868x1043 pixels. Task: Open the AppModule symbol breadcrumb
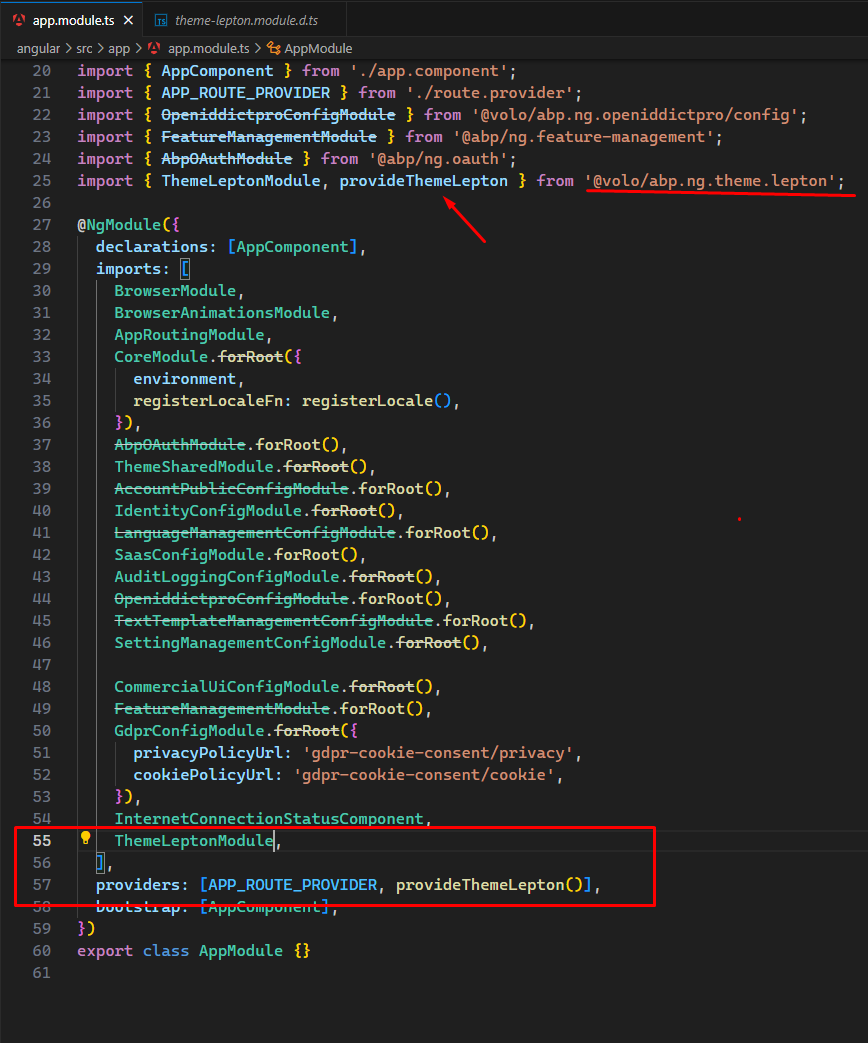tap(318, 48)
